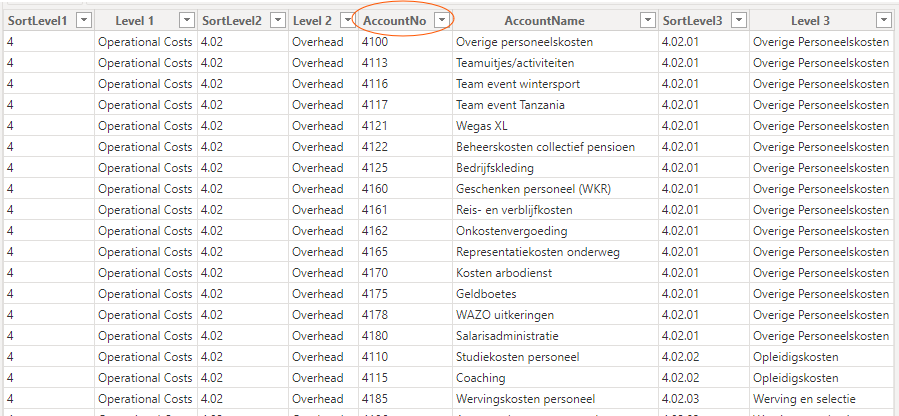
Task: Select the 'WAZO uitkeringen' cell
Action: 555,315
